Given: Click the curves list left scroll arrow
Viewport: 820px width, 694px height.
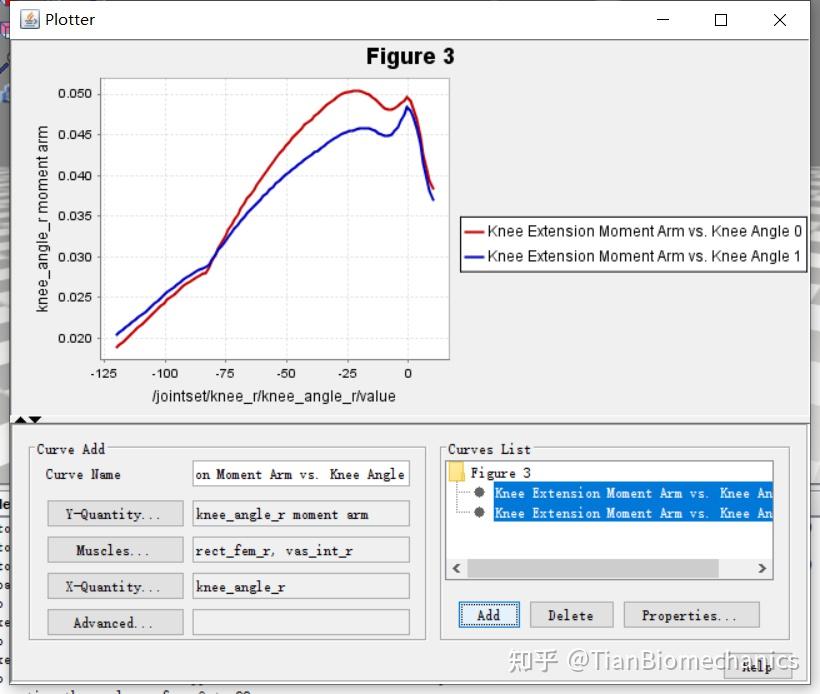Looking at the screenshot, I should tap(457, 568).
